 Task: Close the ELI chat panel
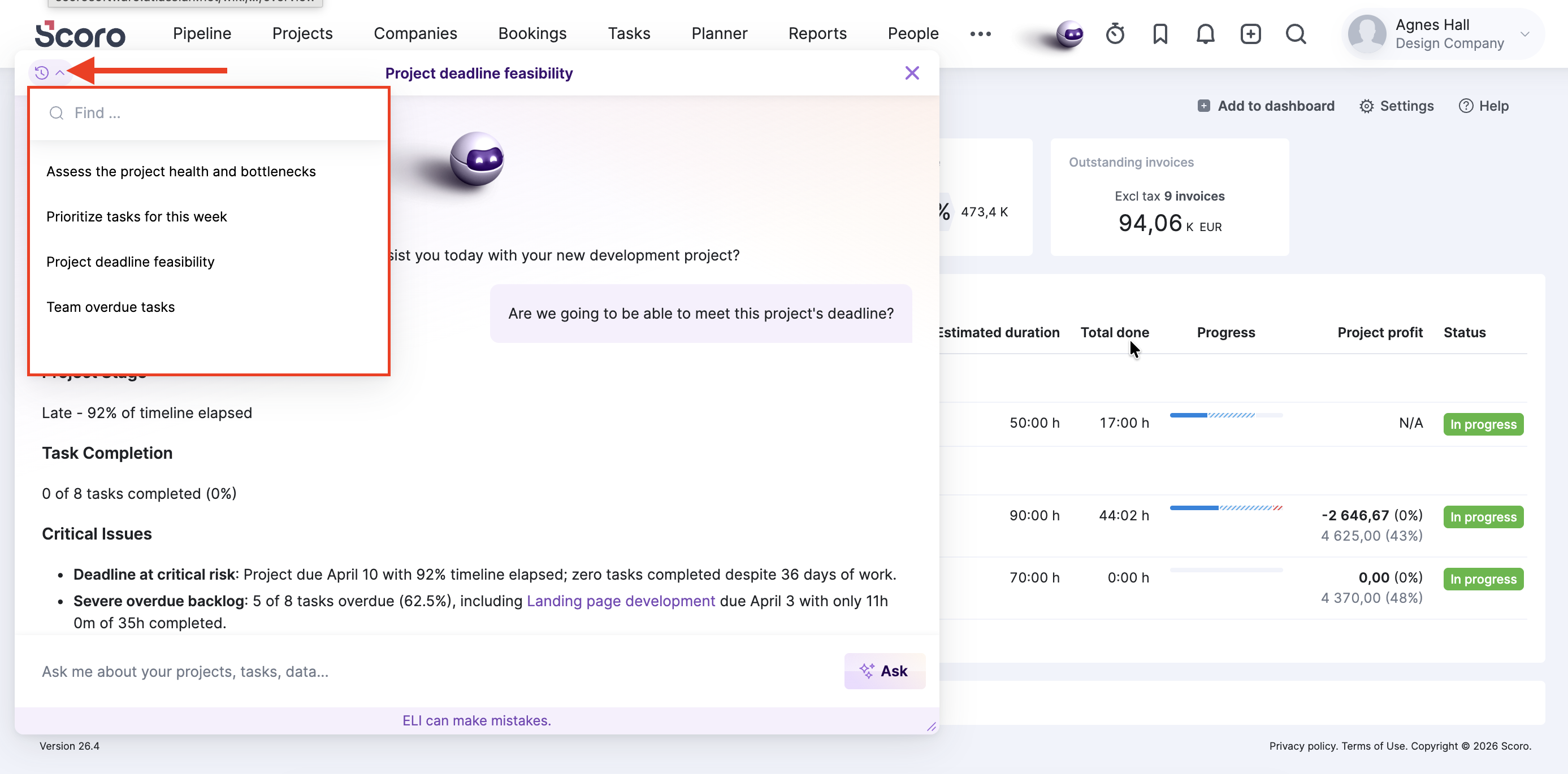912,73
